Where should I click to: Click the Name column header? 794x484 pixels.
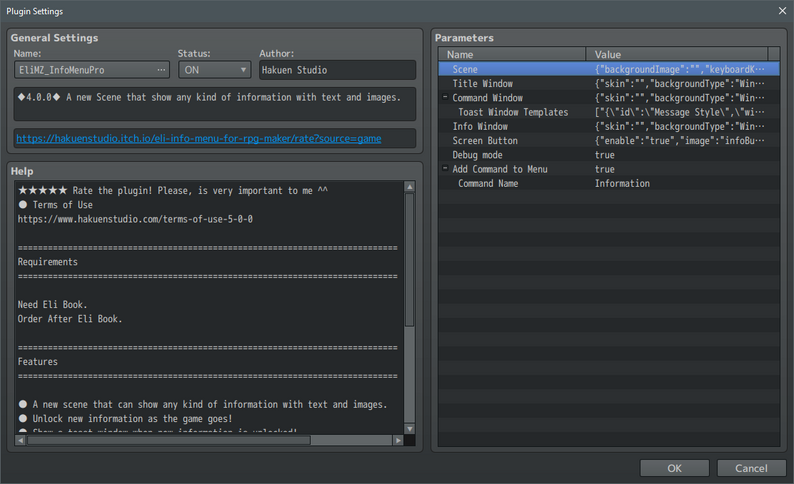pos(512,54)
